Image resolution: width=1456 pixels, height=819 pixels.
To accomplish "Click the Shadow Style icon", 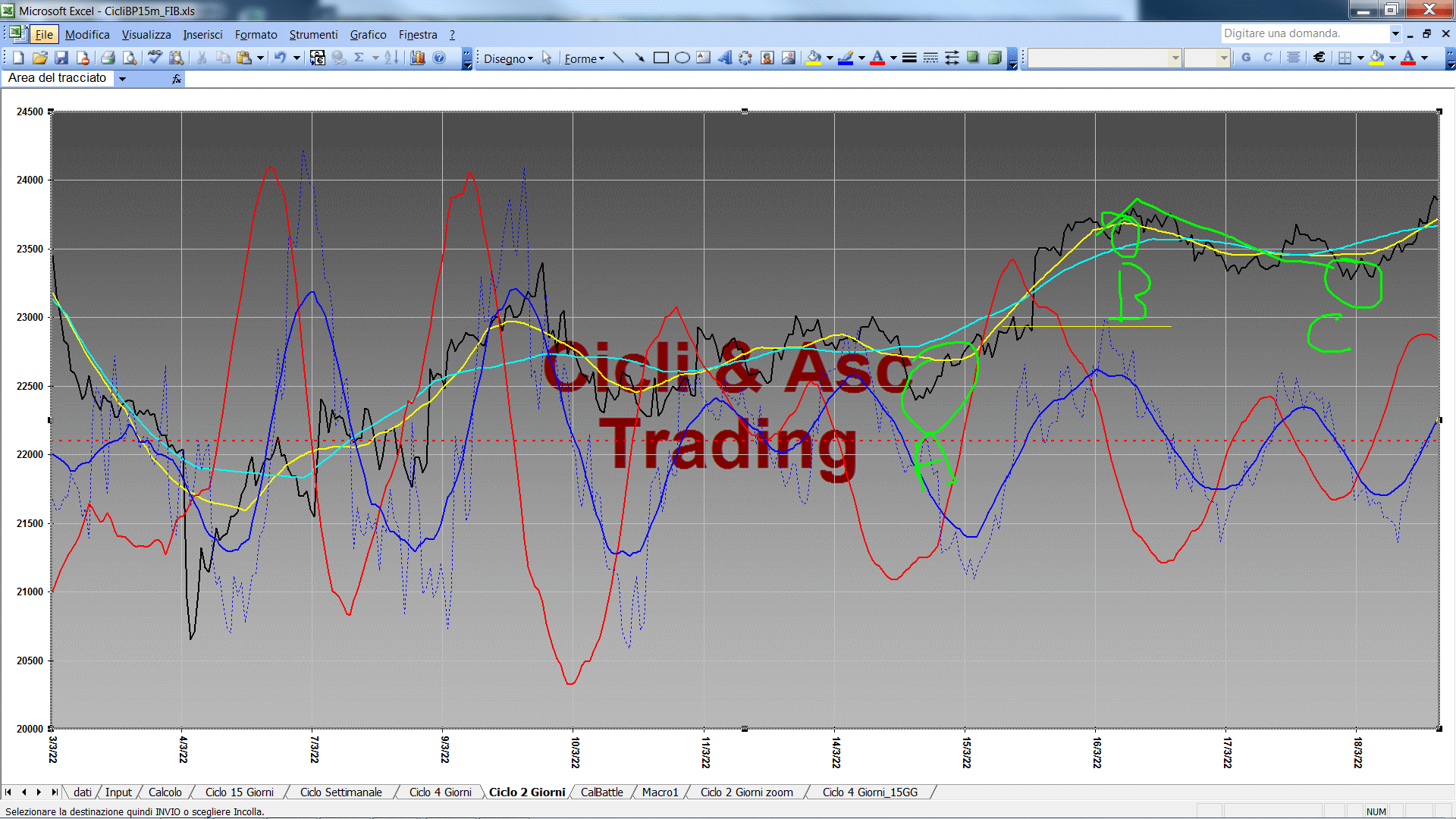I will pyautogui.click(x=973, y=58).
